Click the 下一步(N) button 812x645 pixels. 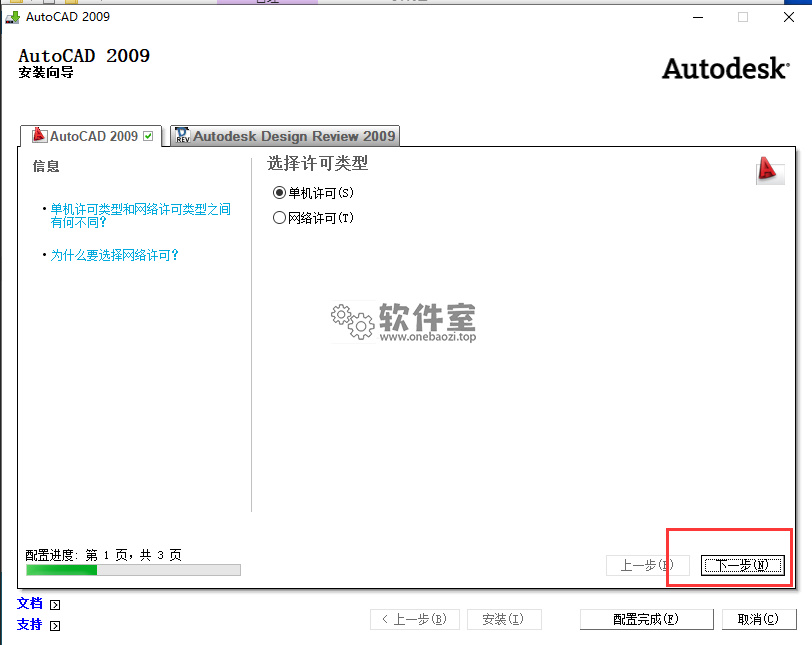click(x=743, y=565)
